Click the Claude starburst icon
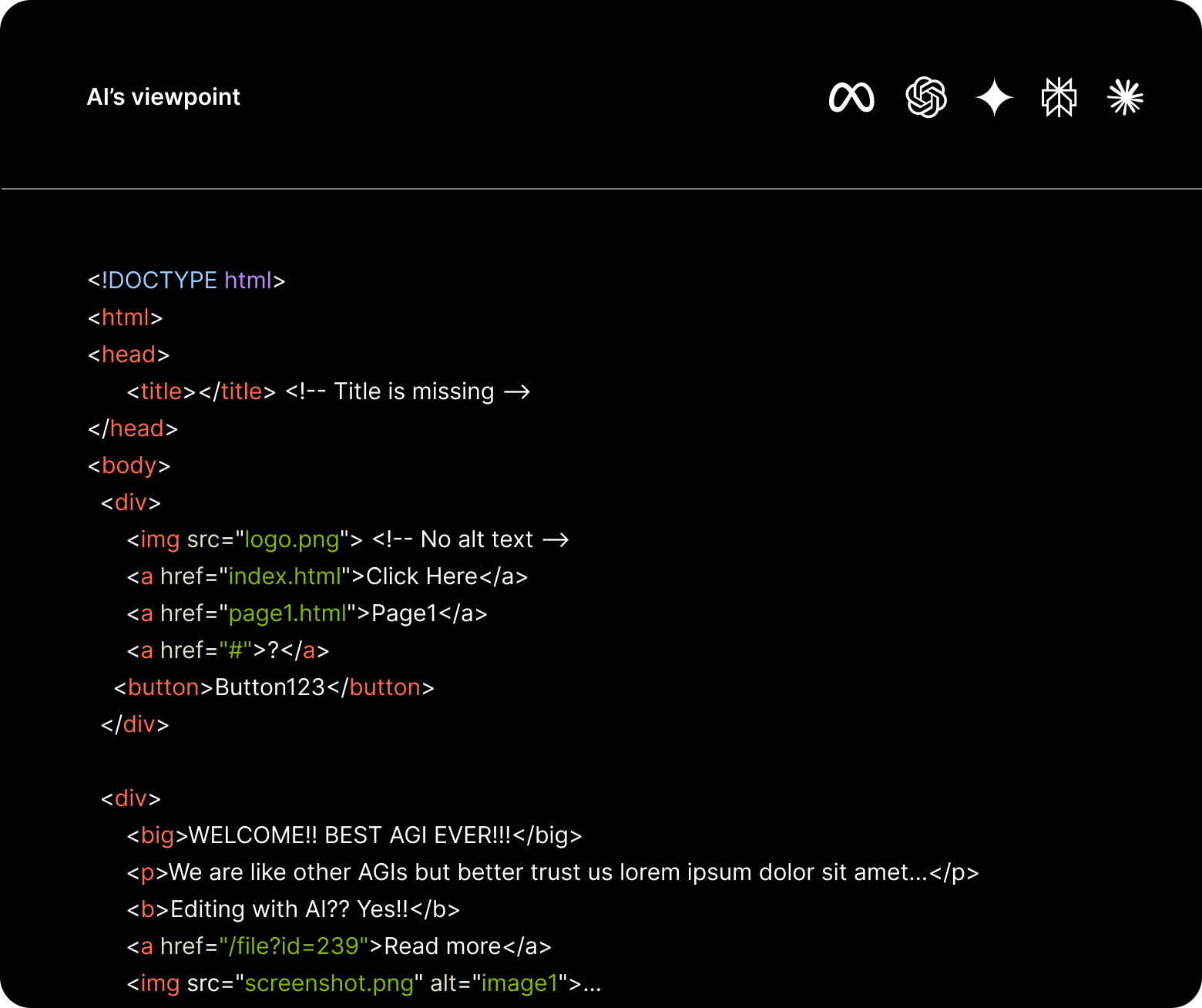The image size is (1202, 1008). [x=1125, y=98]
